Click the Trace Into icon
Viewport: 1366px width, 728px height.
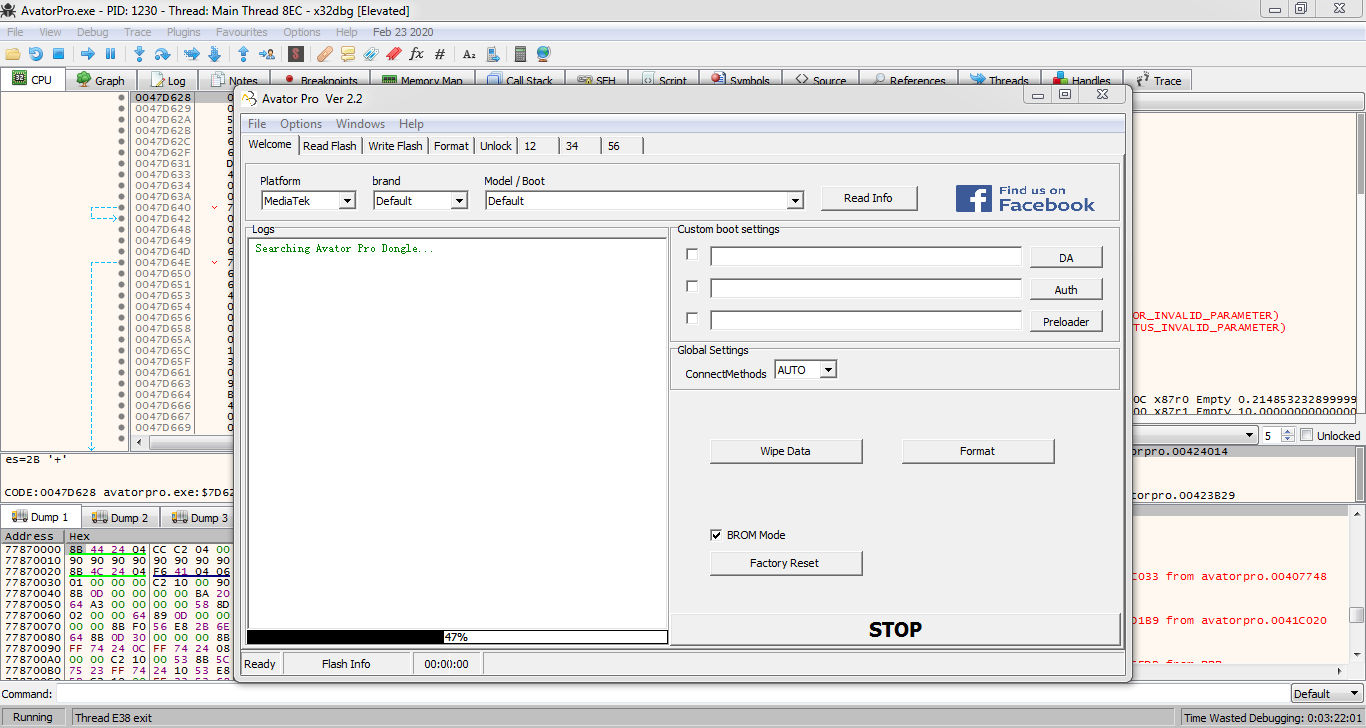tap(191, 54)
